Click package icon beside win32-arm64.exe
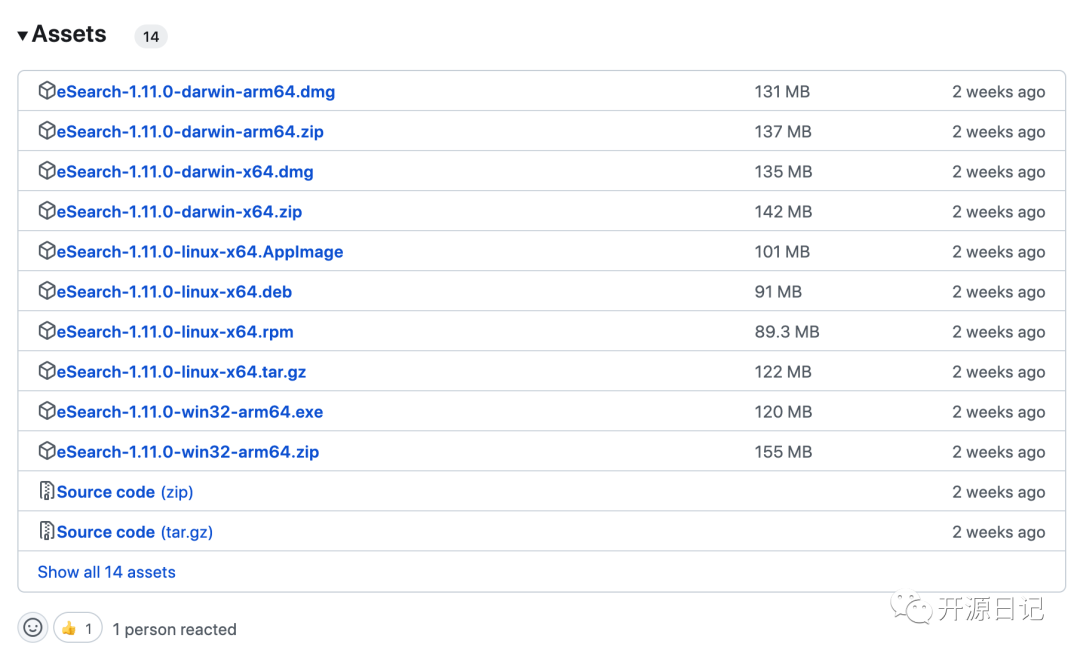The height and width of the screenshot is (656, 1080). coord(46,411)
